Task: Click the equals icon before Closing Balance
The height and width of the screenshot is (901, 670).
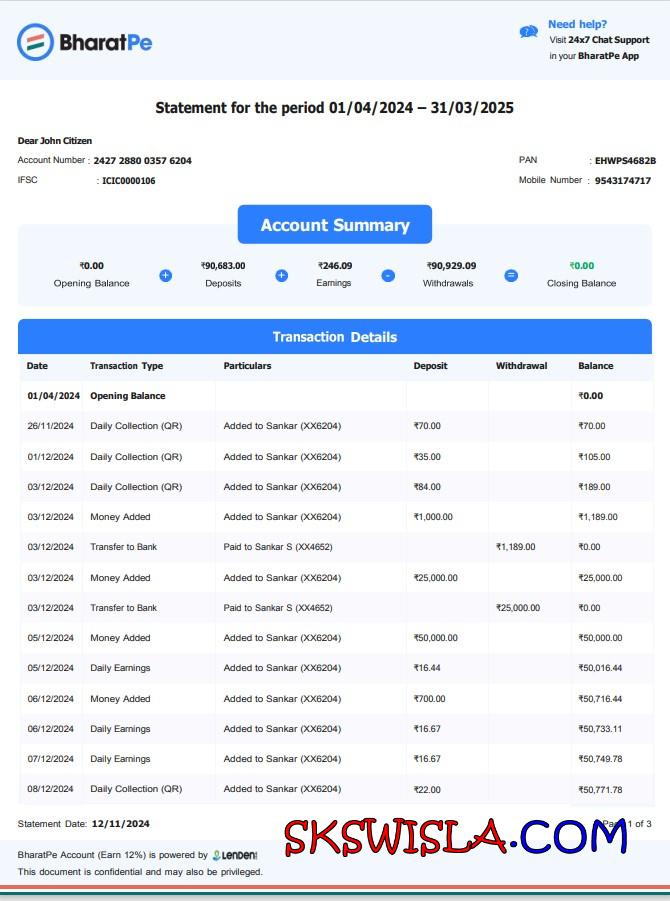Action: [511, 275]
